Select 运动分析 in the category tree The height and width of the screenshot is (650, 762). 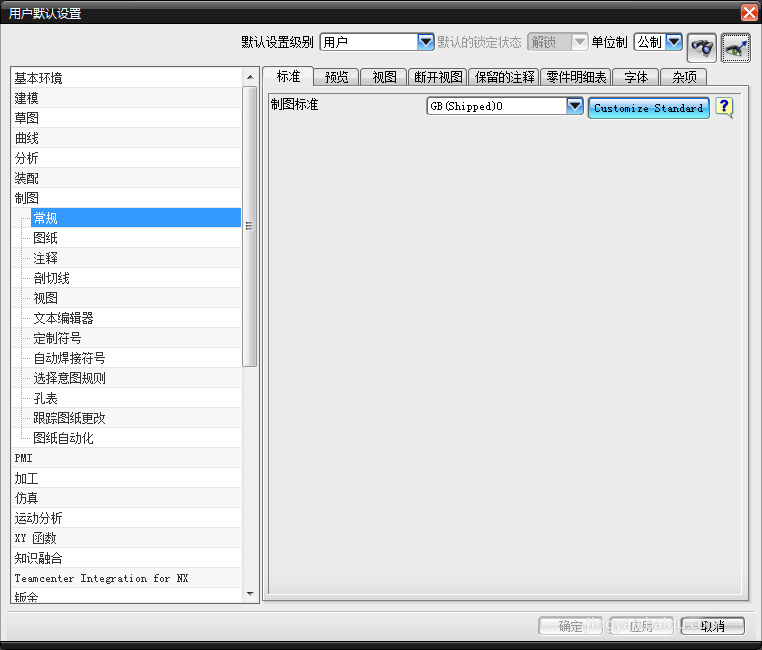click(126, 518)
